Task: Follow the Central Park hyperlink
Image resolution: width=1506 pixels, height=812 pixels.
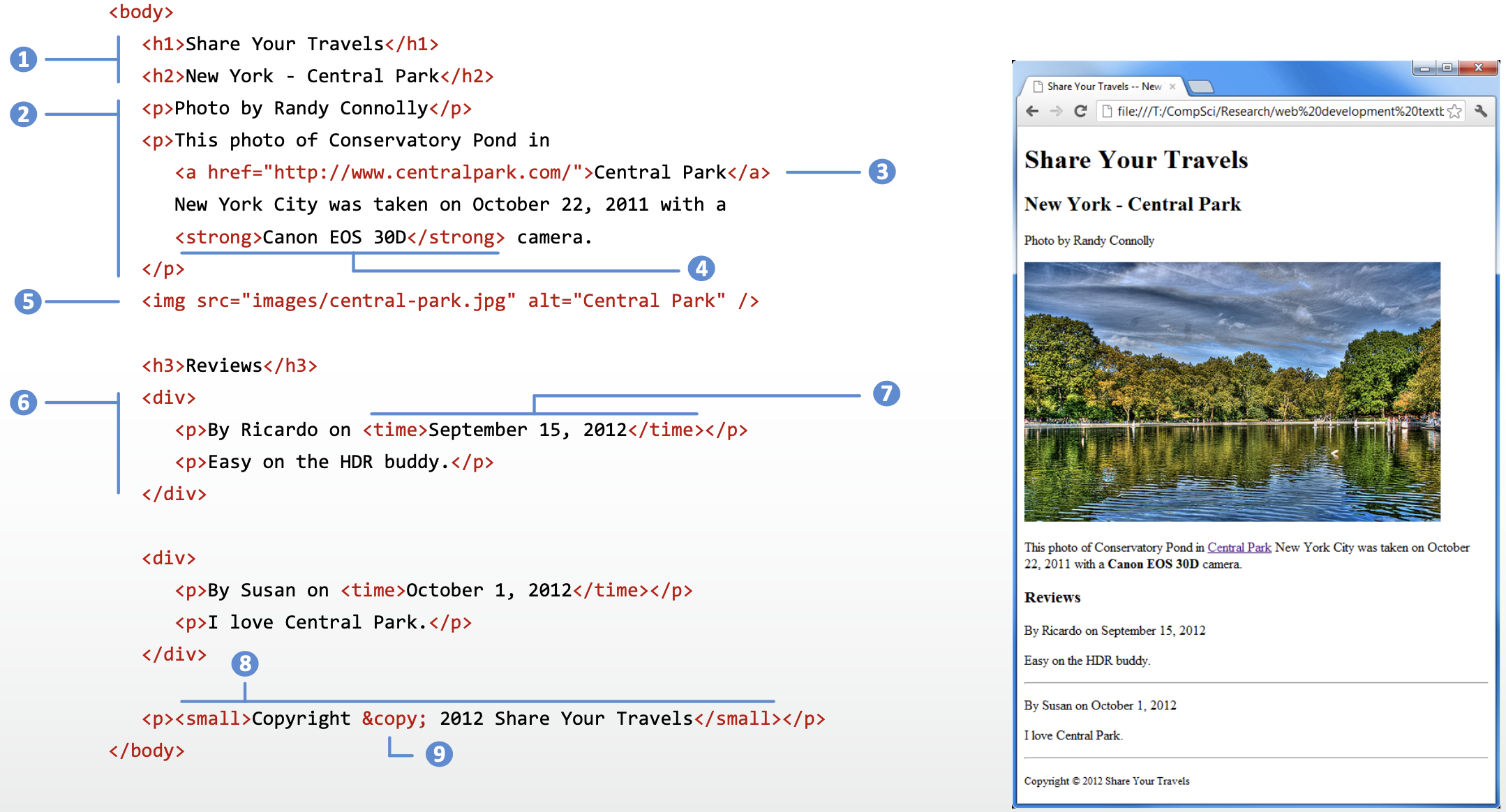Action: (1239, 548)
